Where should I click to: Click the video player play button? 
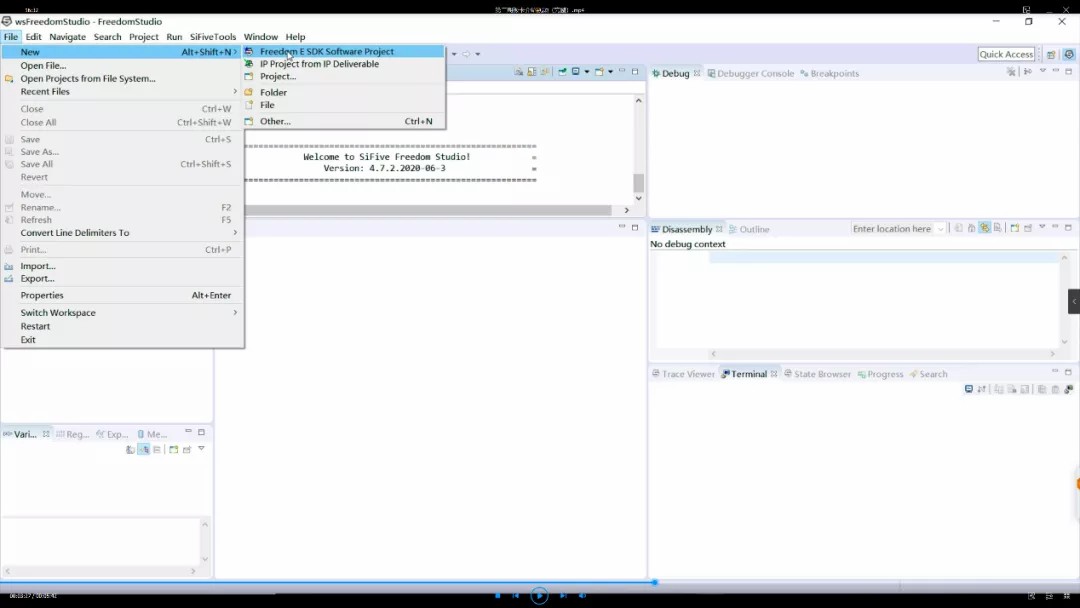point(539,596)
